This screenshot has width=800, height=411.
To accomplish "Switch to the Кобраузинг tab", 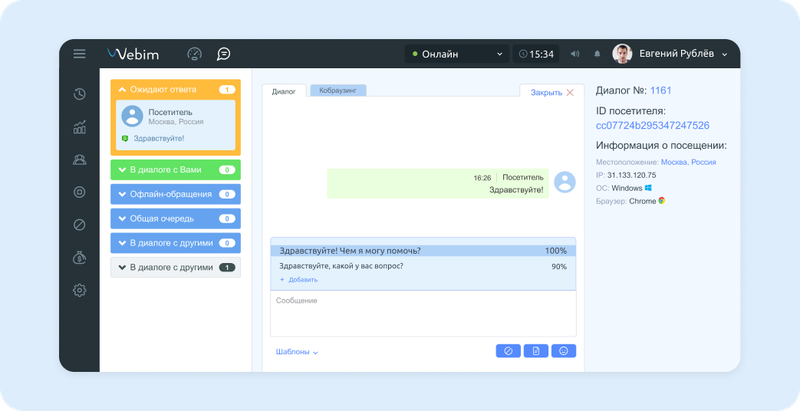I will click(x=338, y=91).
